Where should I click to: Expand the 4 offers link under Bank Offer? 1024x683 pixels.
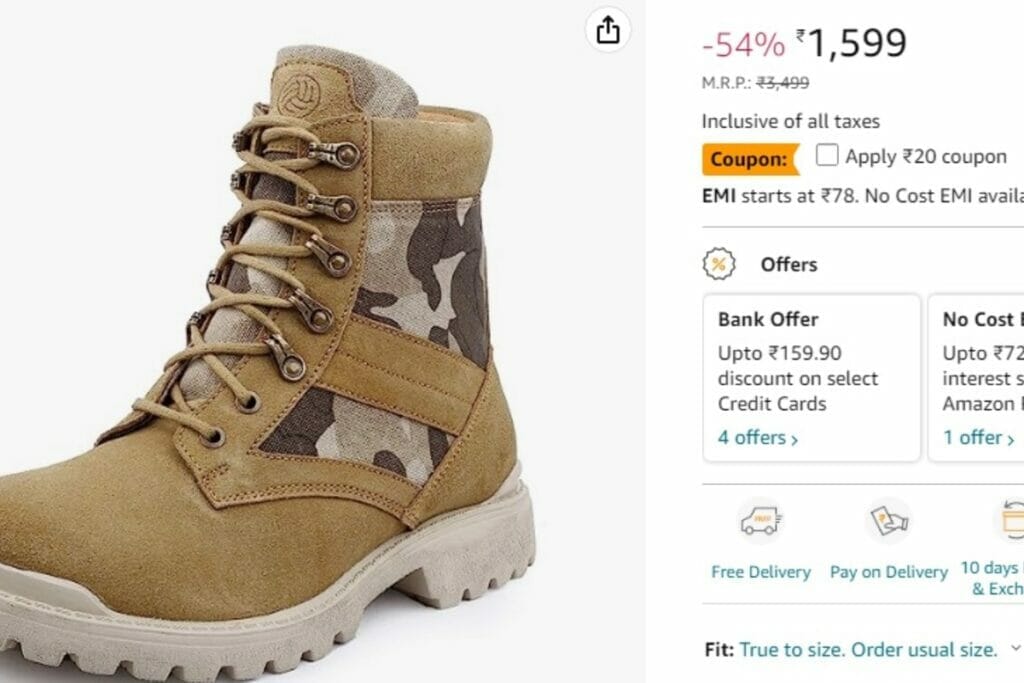(758, 437)
